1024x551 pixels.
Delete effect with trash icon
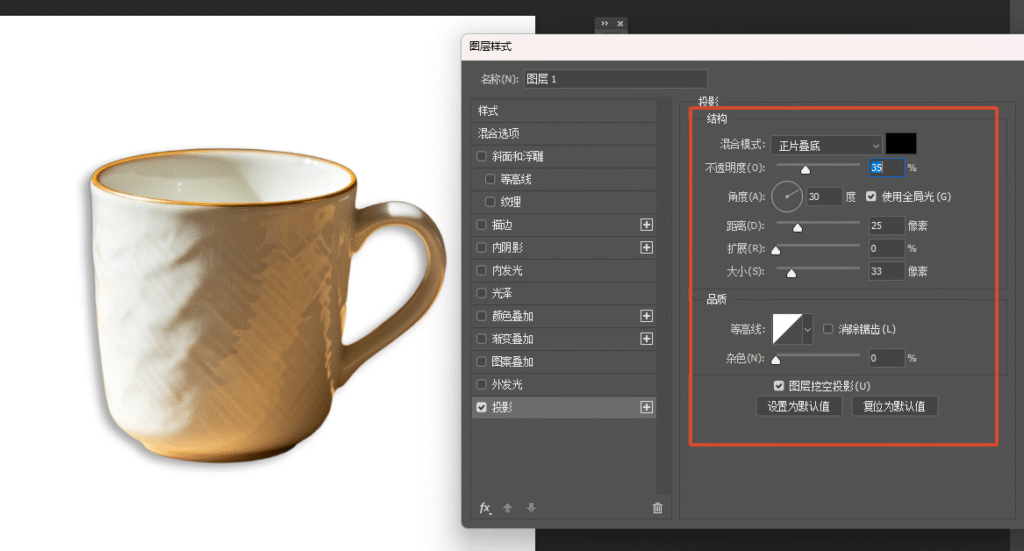(x=658, y=508)
